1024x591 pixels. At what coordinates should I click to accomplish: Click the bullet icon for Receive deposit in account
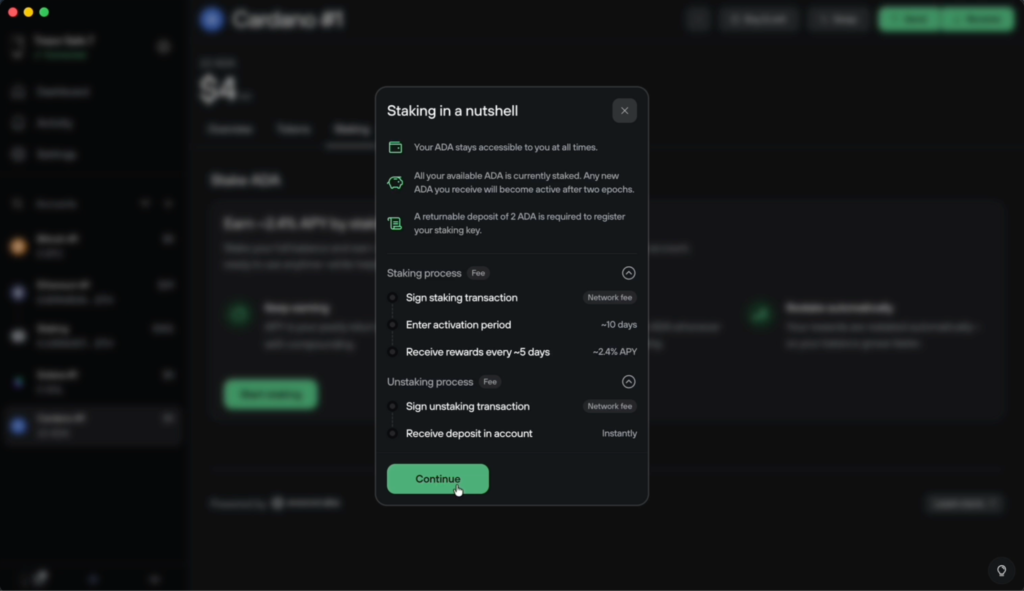(x=392, y=433)
